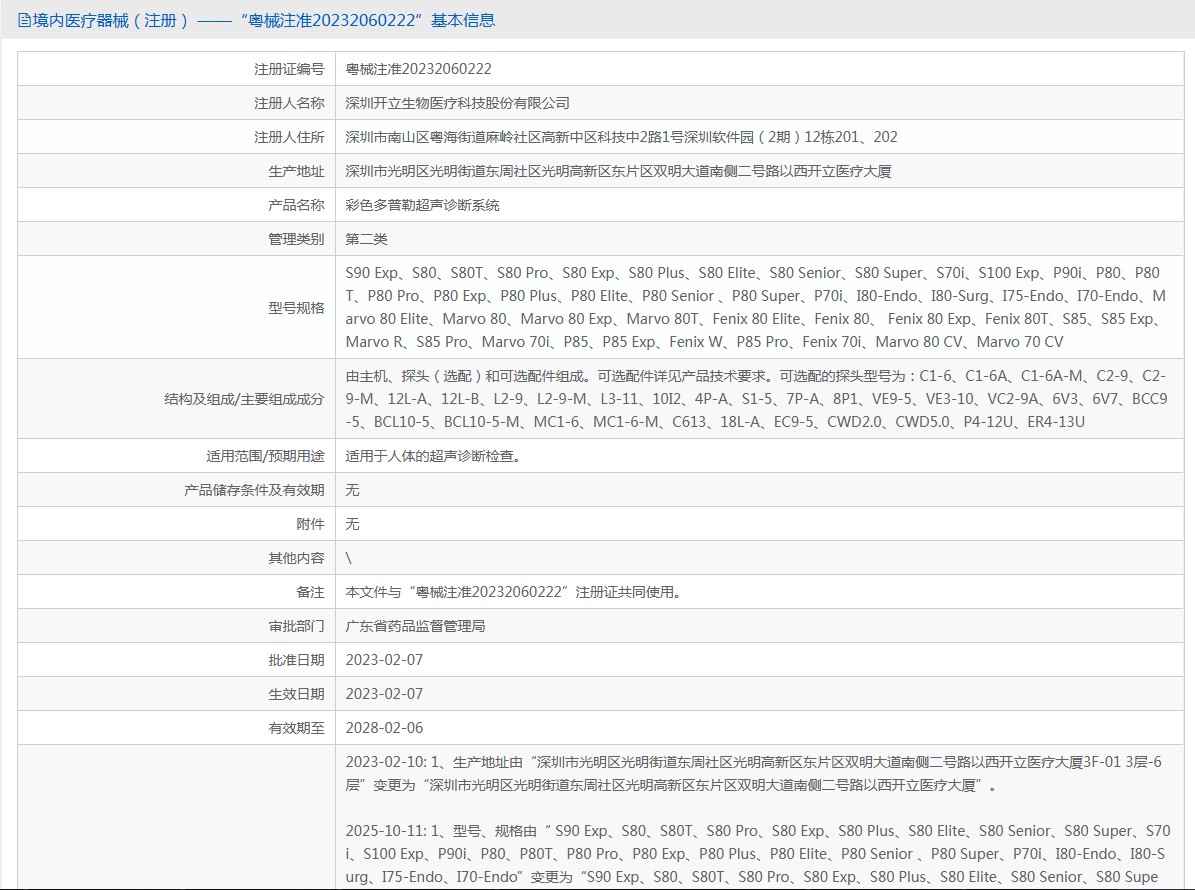The height and width of the screenshot is (890, 1195).
Task: Select the remark text 本文件与…注册证共同使用。
Action: coord(514,592)
